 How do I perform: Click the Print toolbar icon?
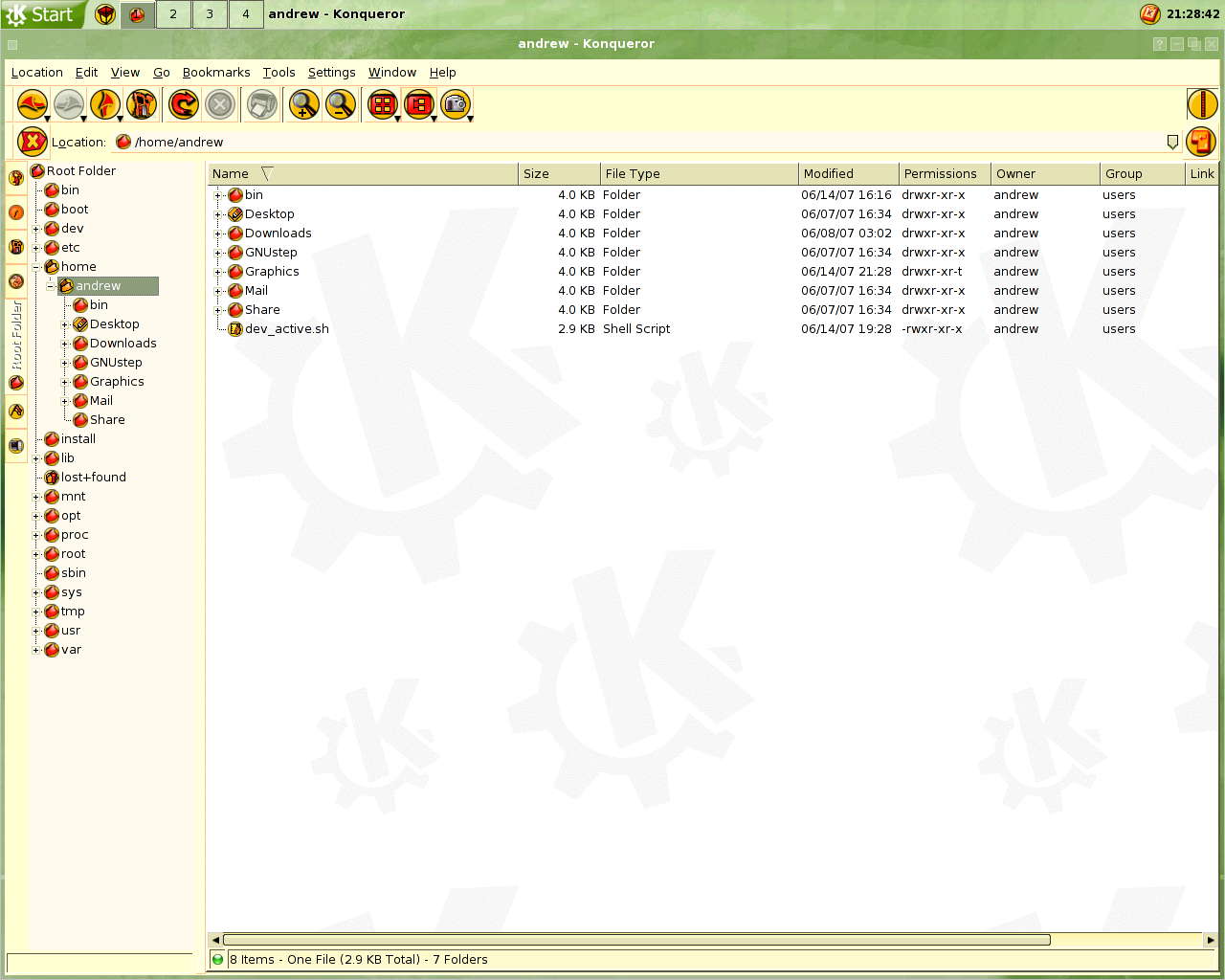click(261, 104)
